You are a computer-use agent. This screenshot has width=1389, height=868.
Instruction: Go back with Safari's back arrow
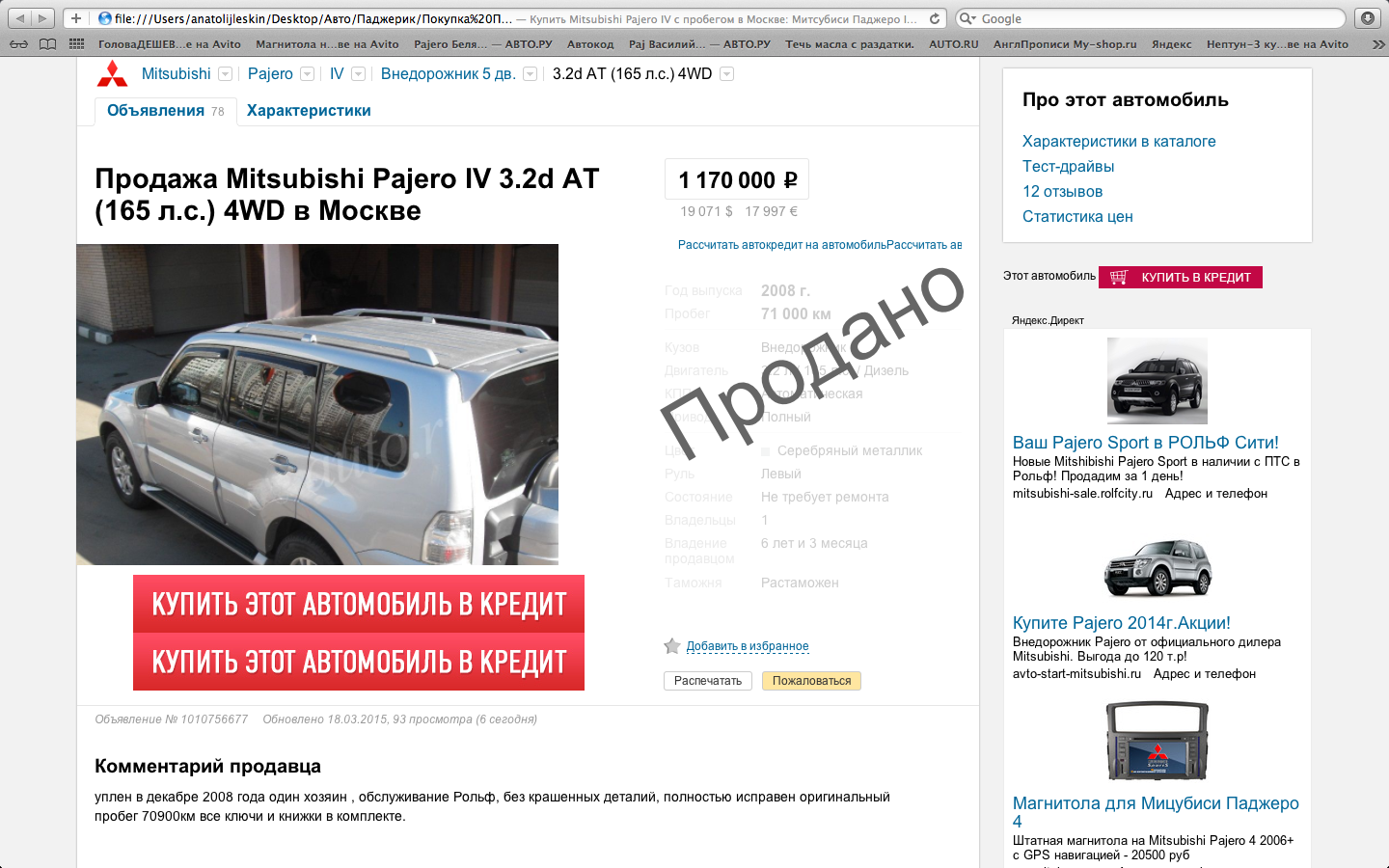(20, 18)
